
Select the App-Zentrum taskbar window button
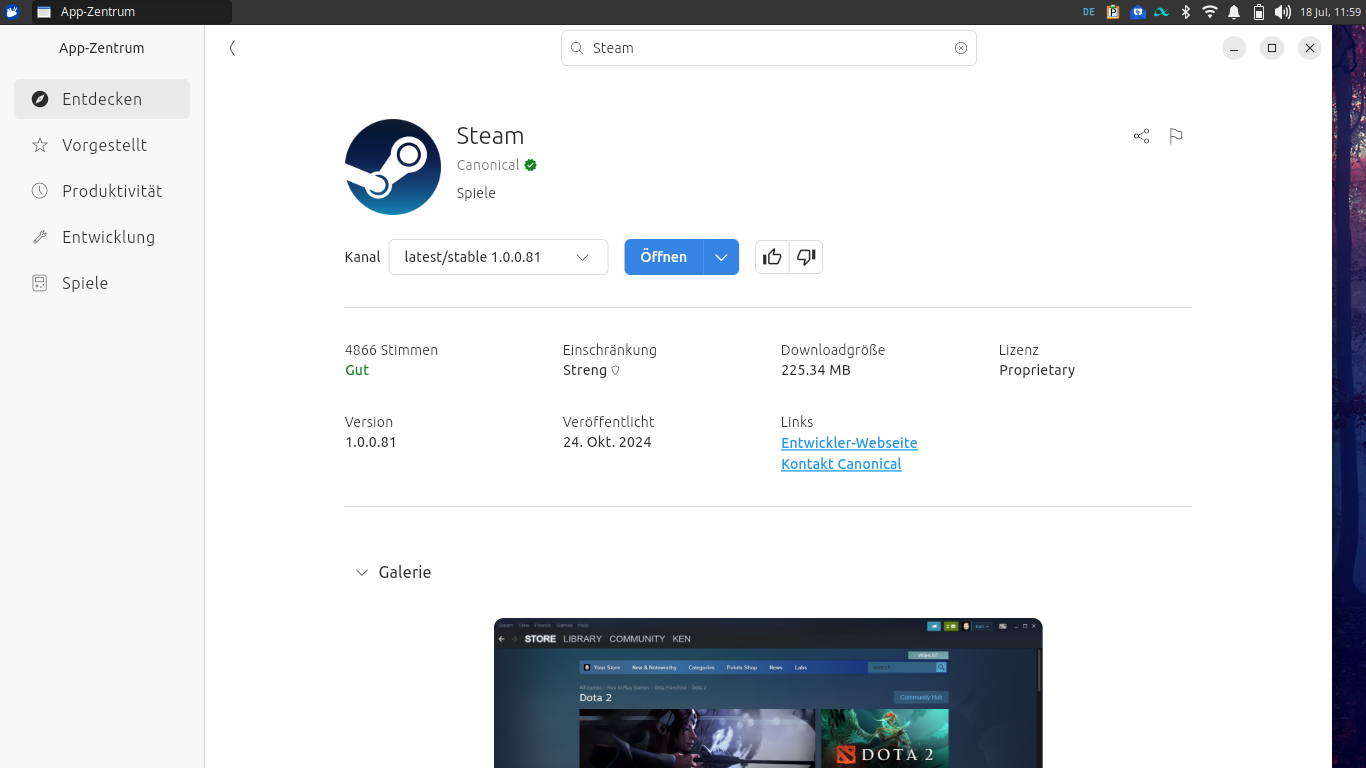[131, 12]
